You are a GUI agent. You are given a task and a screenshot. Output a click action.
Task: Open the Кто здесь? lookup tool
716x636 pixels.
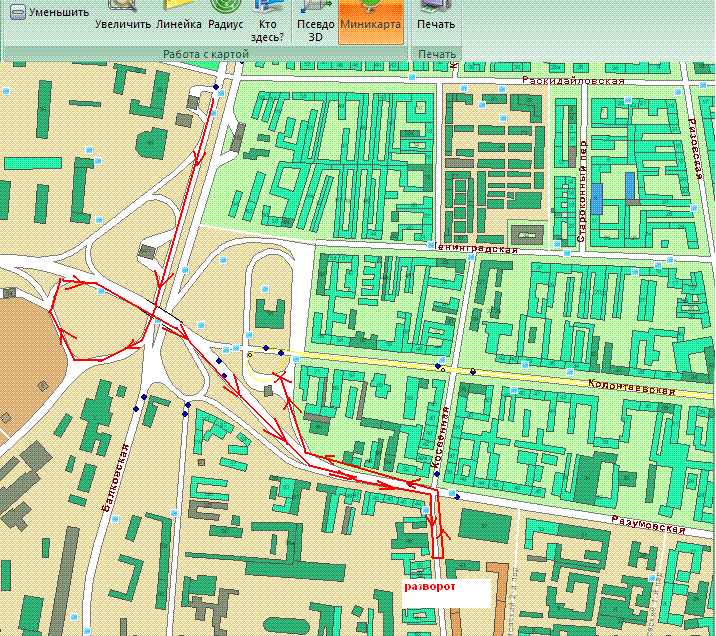[x=268, y=22]
